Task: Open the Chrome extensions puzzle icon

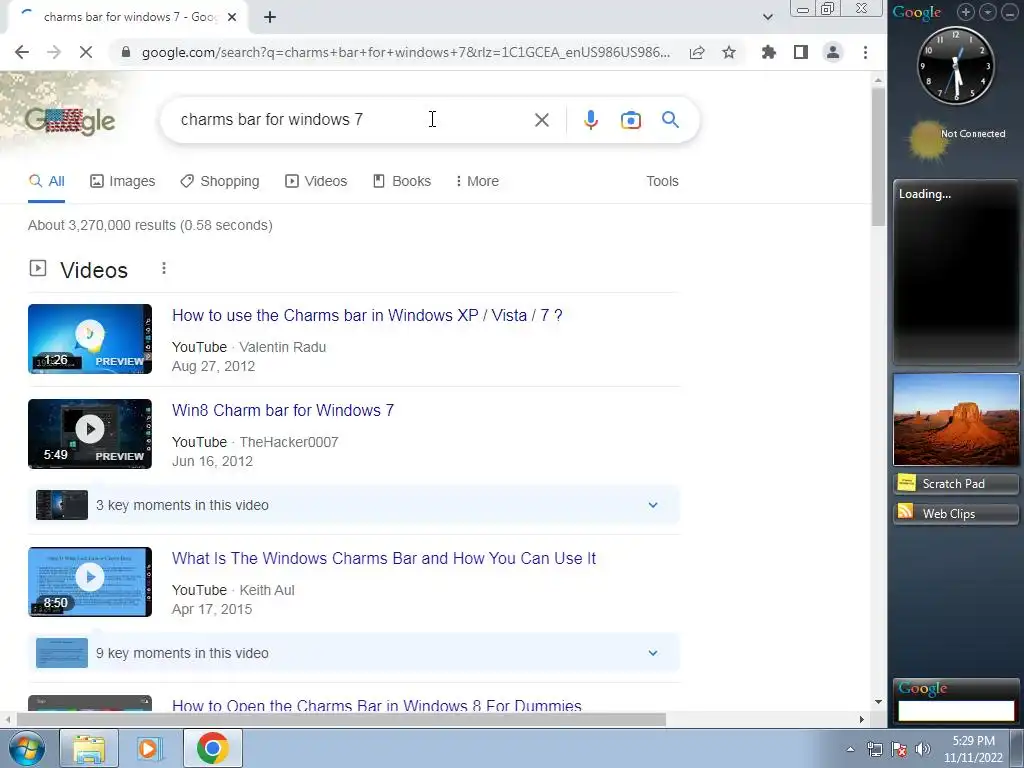Action: coord(769,52)
